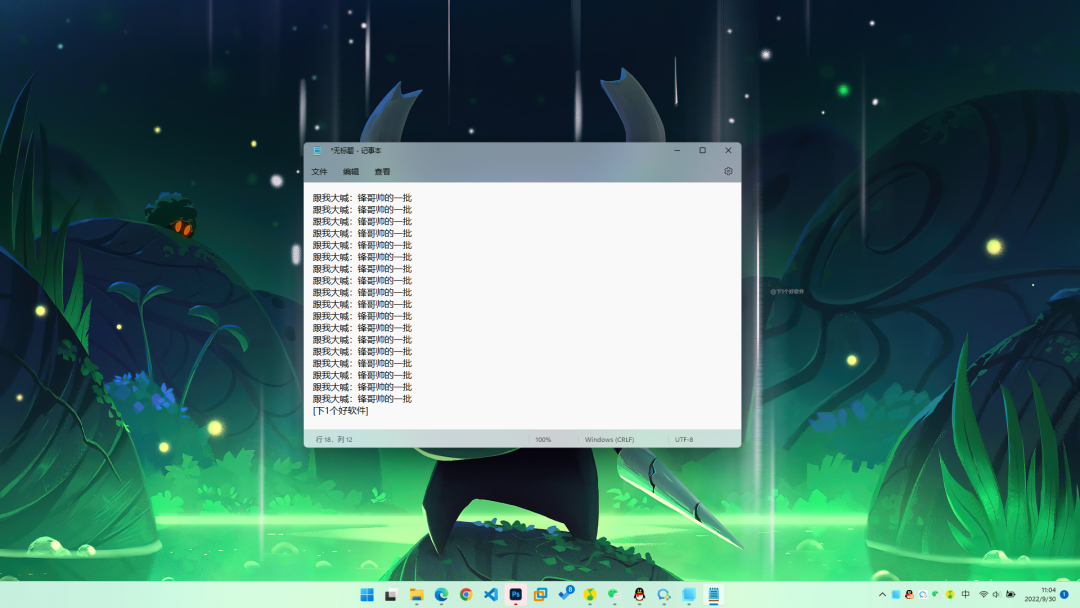Open the UTF-8 encoding selector
Viewport: 1080px width, 608px height.
684,438
